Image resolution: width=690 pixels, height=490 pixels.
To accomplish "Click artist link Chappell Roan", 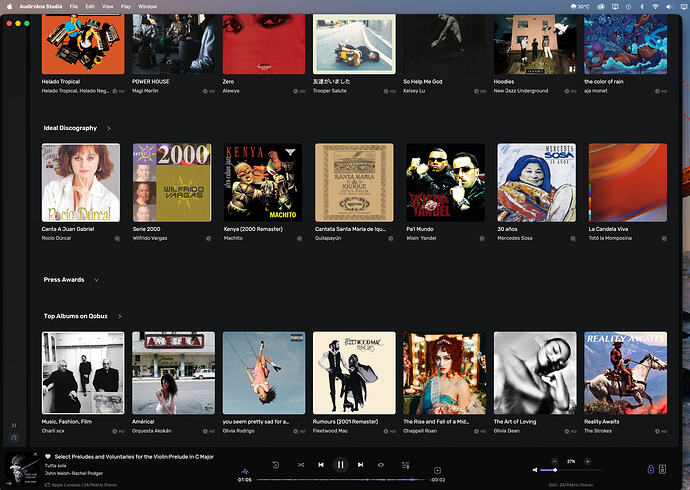I will [420, 431].
